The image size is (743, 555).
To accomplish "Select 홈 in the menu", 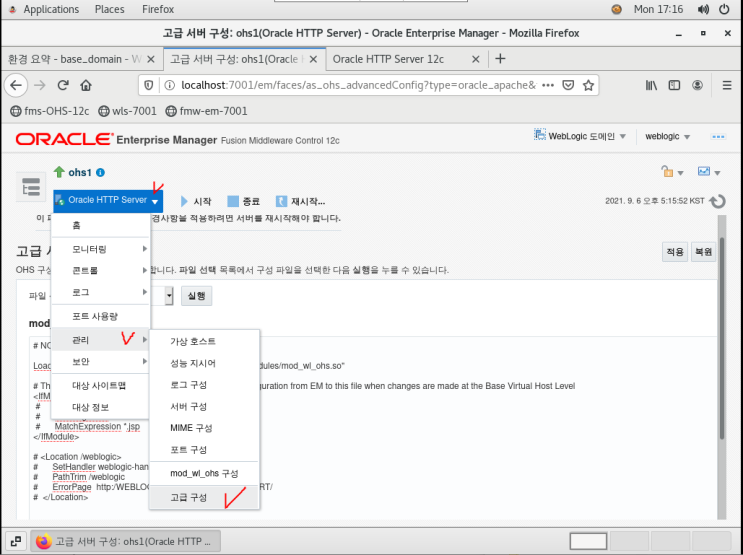I will tap(101, 225).
